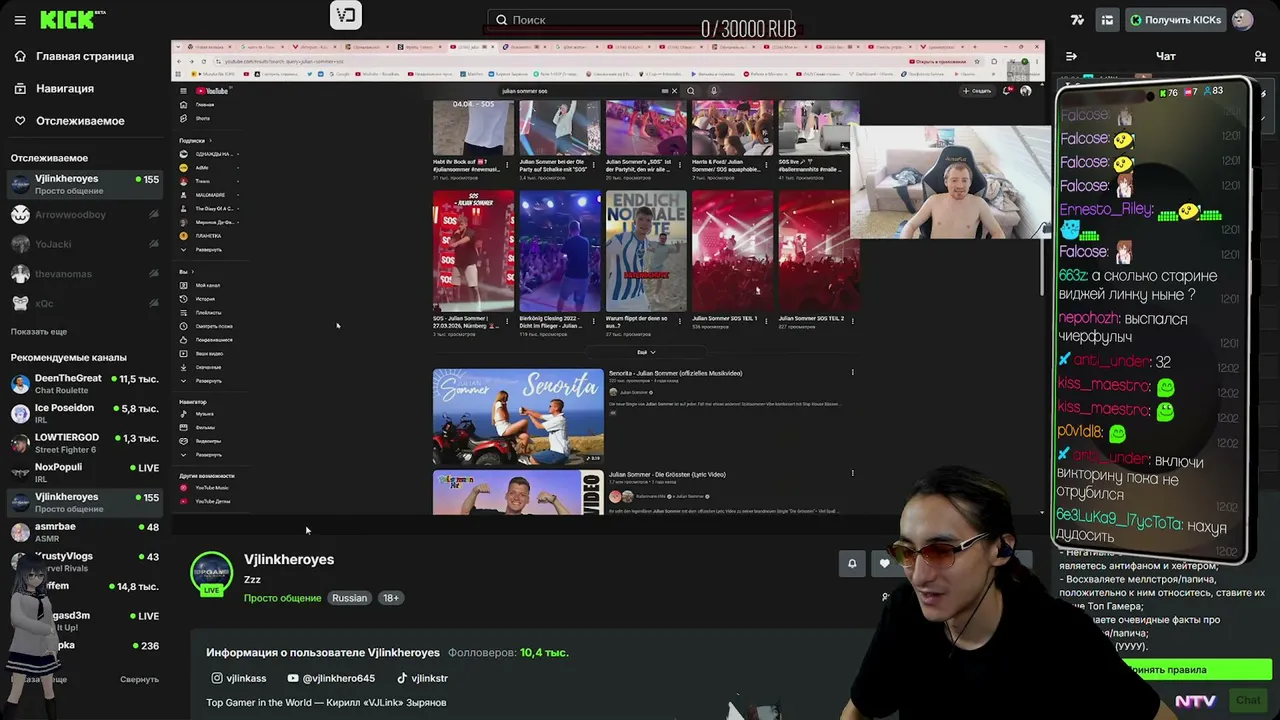Open chat users list icon

pos(1260,56)
